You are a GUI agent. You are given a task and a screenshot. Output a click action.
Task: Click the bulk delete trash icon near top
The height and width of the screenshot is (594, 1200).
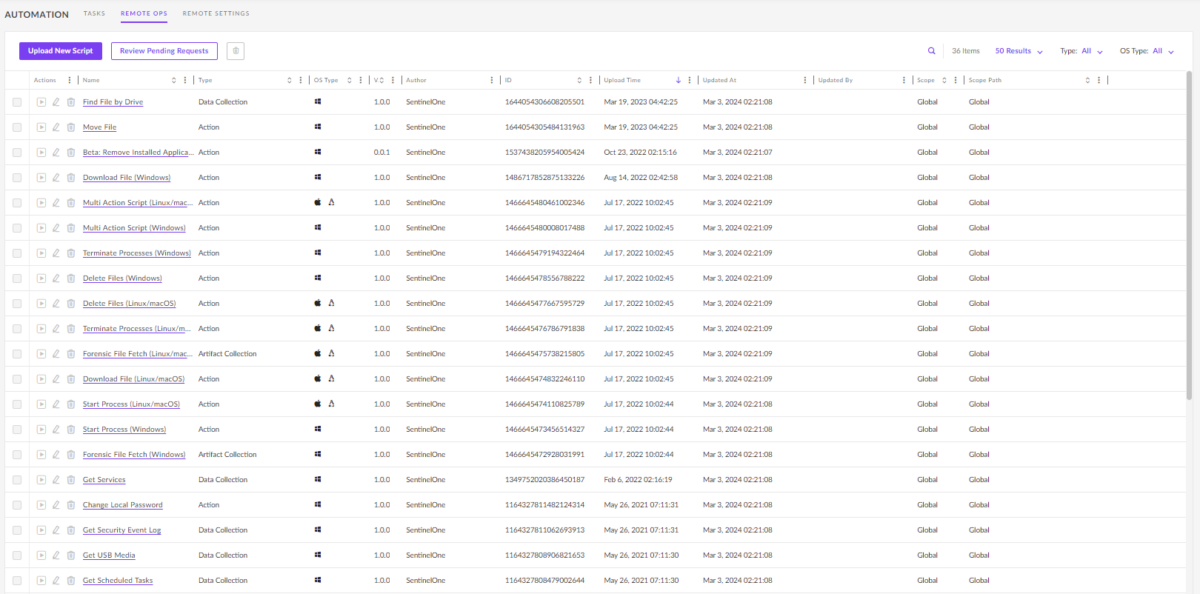pyautogui.click(x=237, y=50)
